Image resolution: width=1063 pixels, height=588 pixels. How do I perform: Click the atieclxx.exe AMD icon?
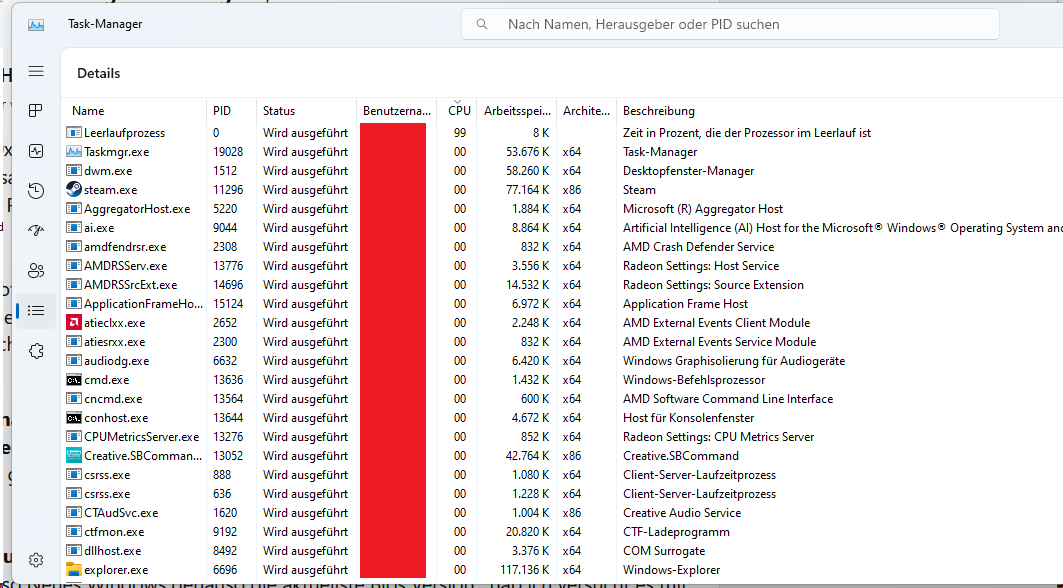click(x=74, y=323)
